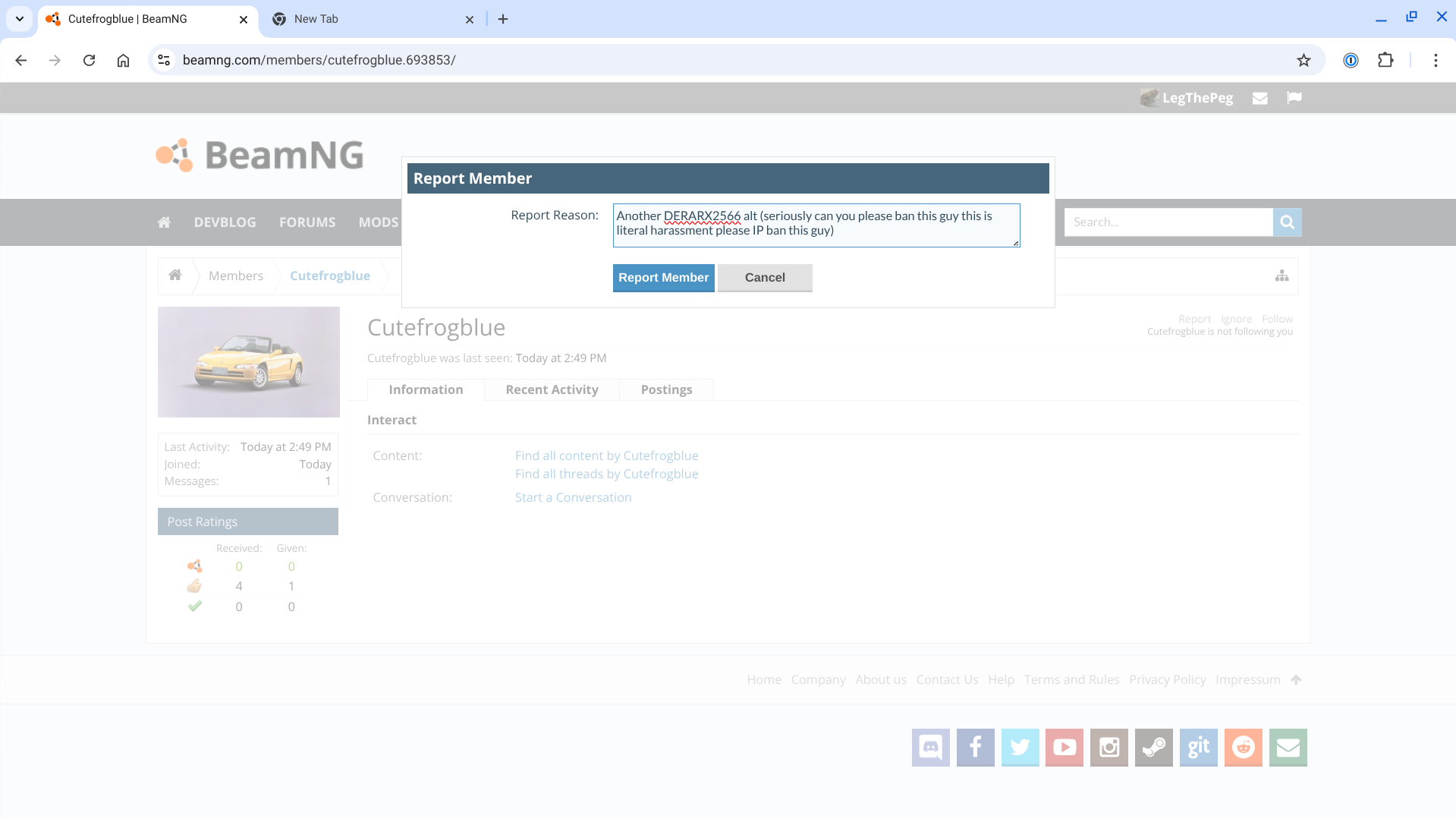Open the YouTube social icon
The image size is (1456, 819).
(1064, 748)
